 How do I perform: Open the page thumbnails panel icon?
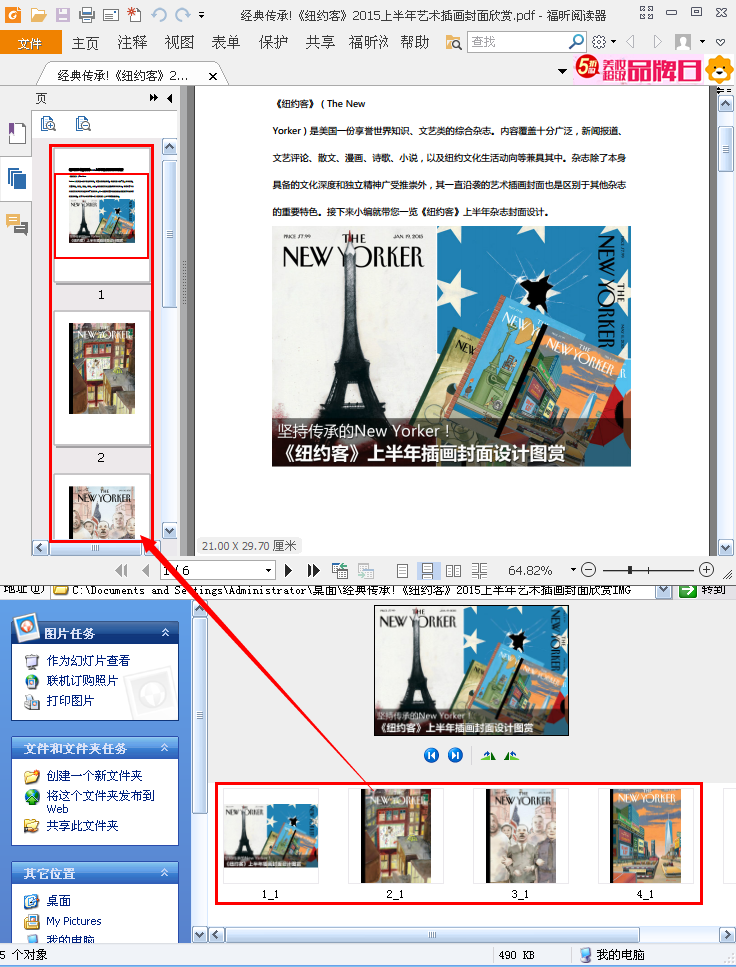(17, 179)
